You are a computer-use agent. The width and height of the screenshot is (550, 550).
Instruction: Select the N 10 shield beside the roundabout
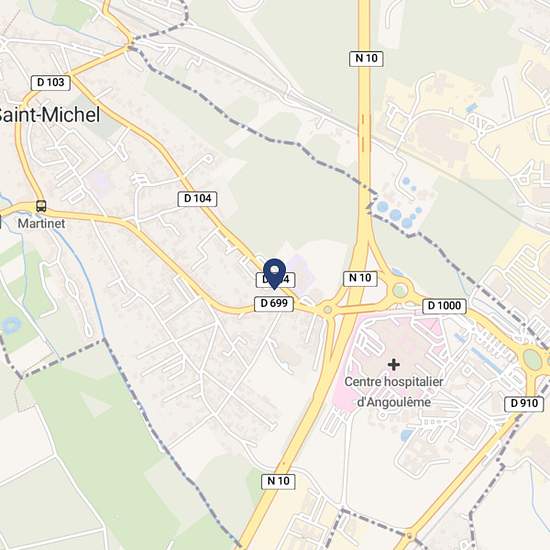[x=360, y=279]
